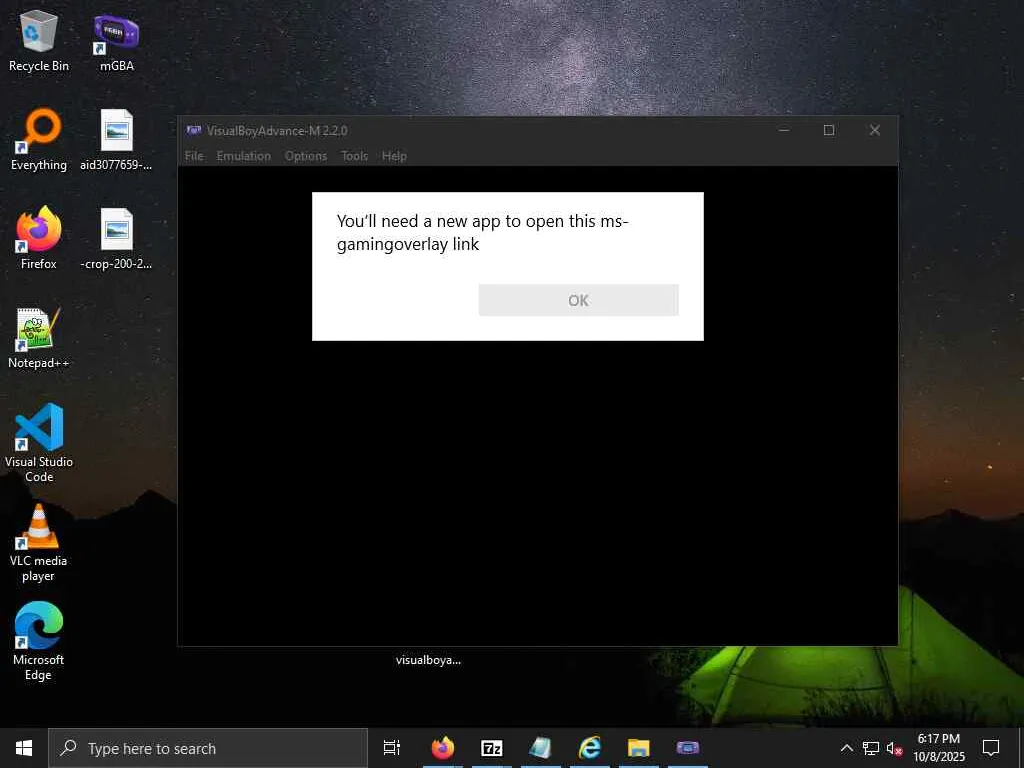This screenshot has height=768, width=1024.
Task: Select the Firefox desktop shortcut
Action: click(39, 238)
